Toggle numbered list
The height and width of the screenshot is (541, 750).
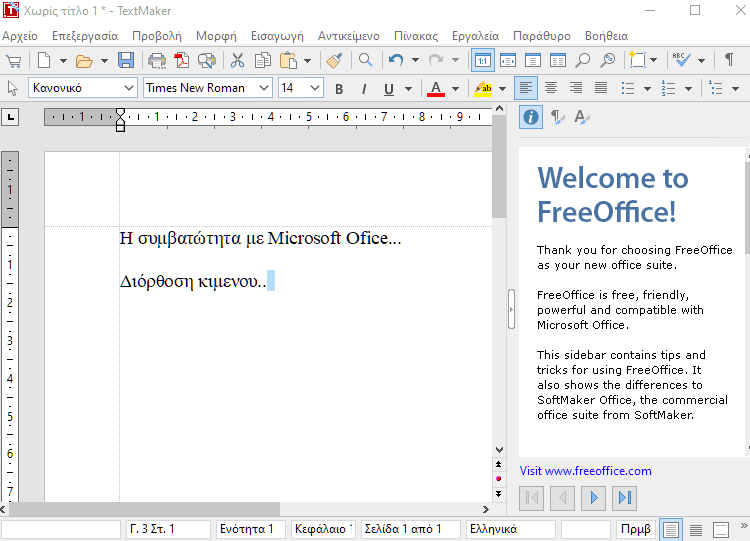tap(668, 88)
